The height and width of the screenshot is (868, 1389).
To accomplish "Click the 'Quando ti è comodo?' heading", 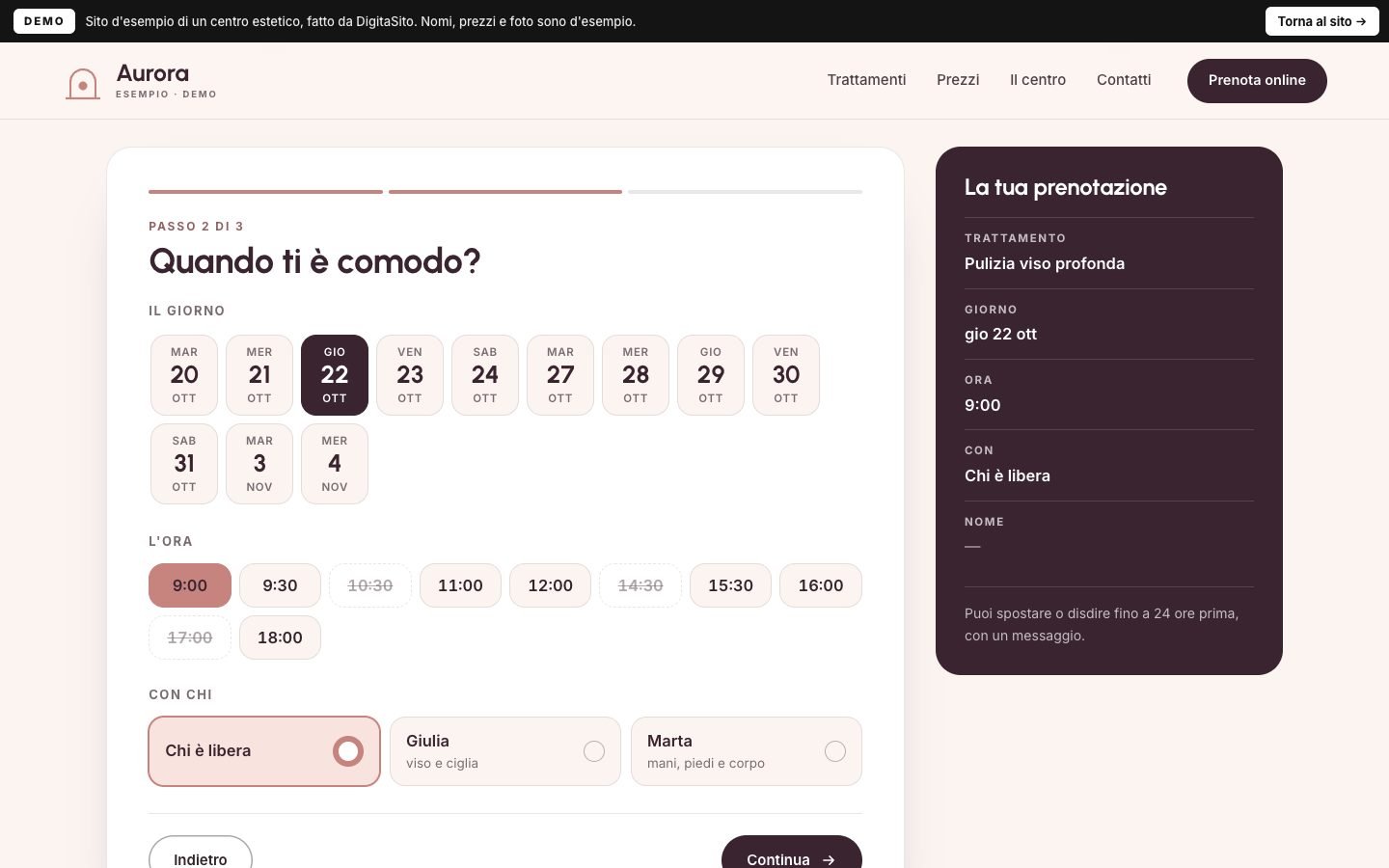I will pyautogui.click(x=314, y=261).
